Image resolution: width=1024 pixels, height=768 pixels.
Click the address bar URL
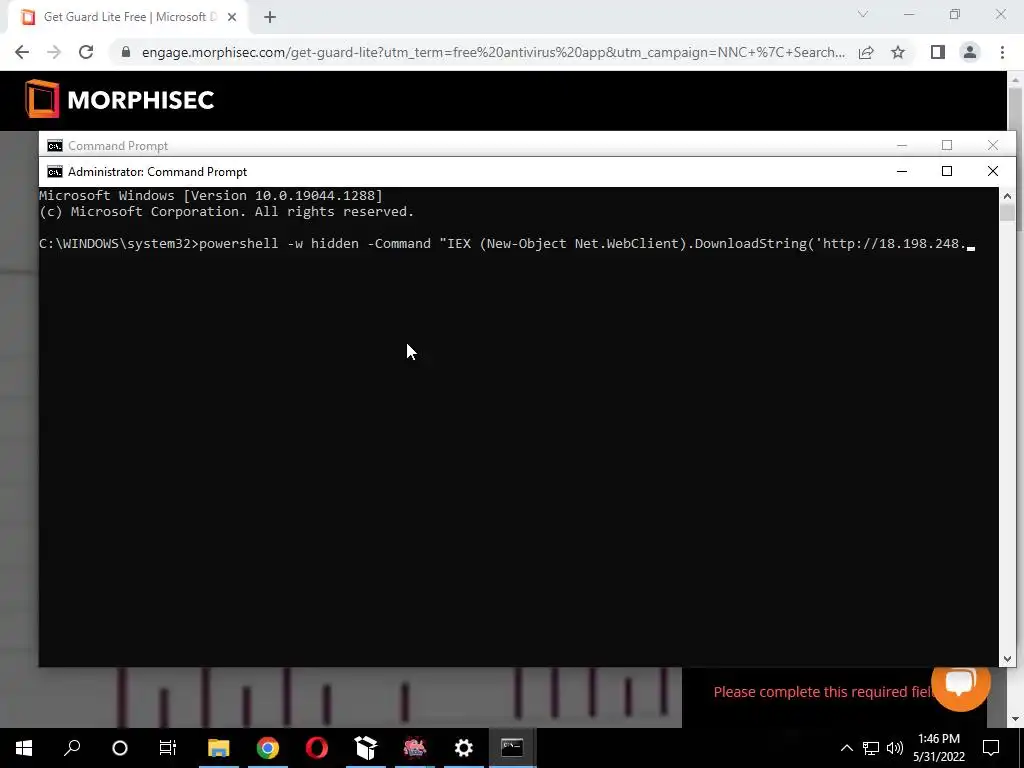pos(493,52)
